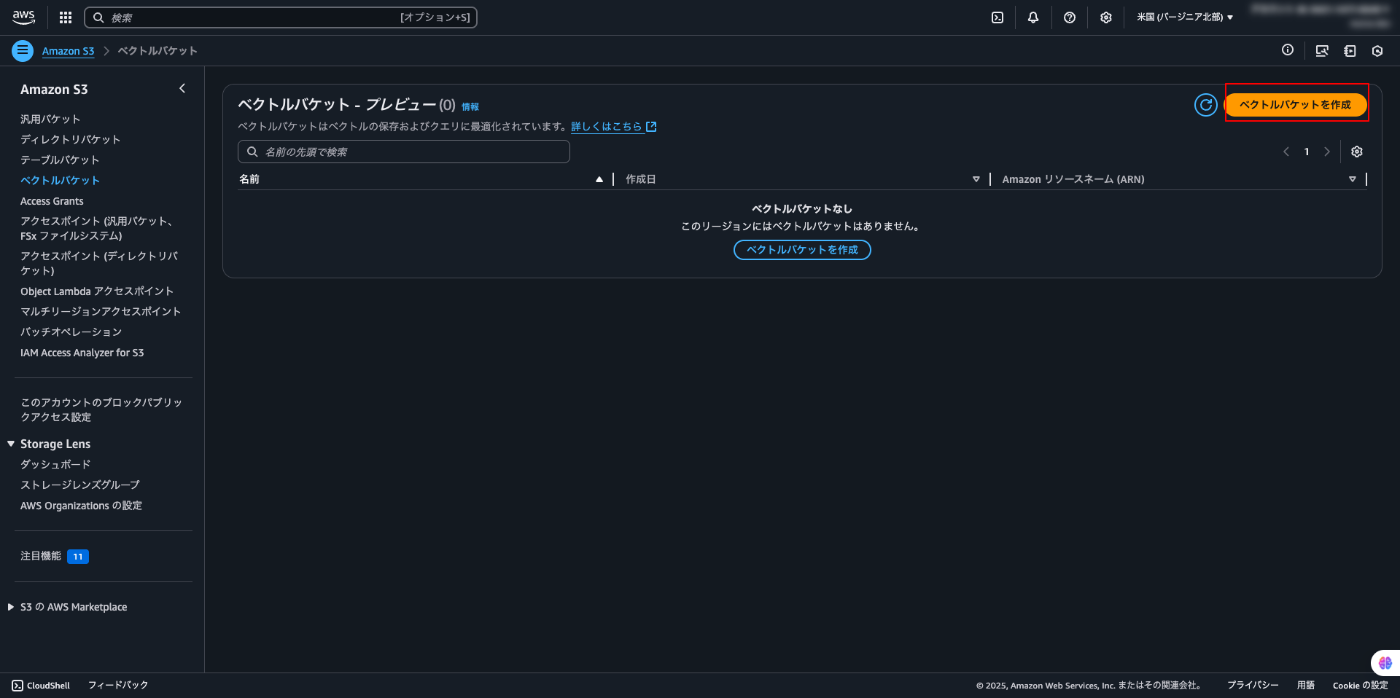1400x698 pixels.
Task: Open アクセスポイント (ディレクトリバケット) item
Action: coord(99,263)
